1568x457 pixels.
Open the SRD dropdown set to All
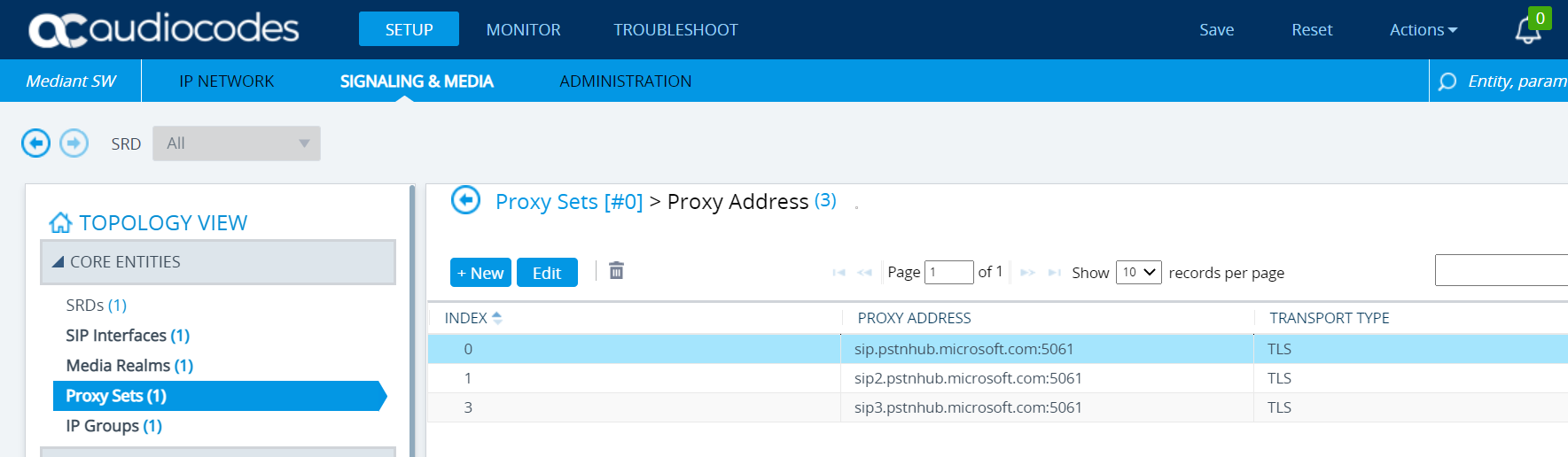(x=236, y=143)
